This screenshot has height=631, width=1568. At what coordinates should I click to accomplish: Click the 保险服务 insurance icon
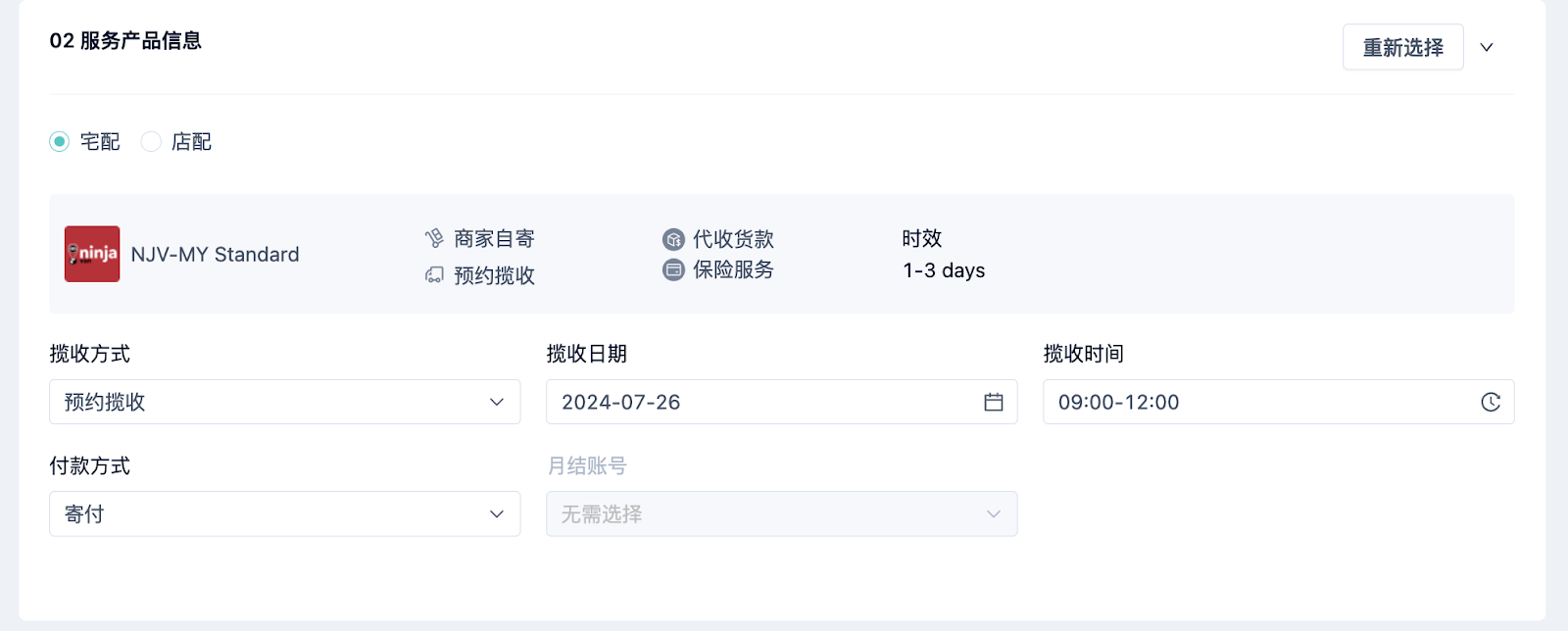point(673,269)
